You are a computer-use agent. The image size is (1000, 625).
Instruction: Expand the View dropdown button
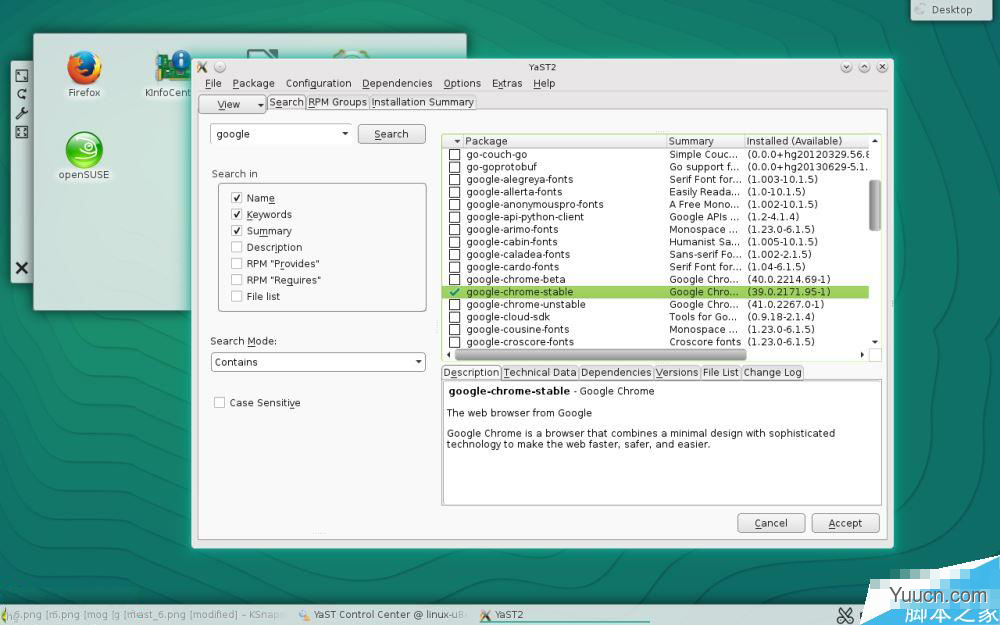(x=232, y=104)
